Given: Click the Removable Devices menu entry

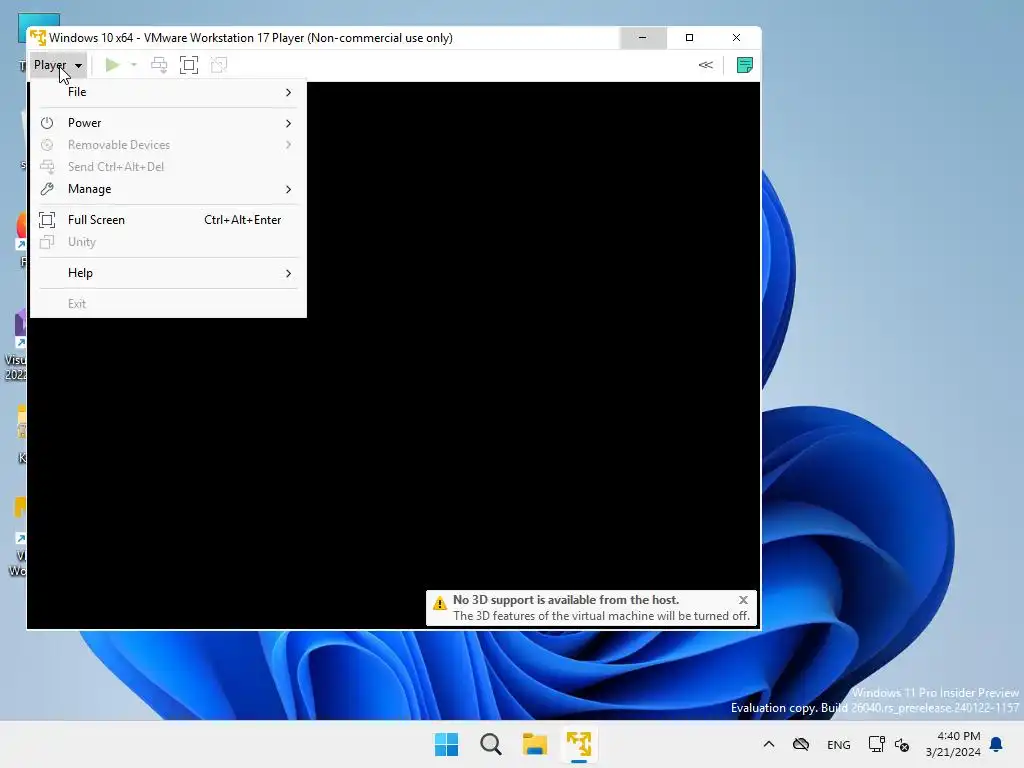Looking at the screenshot, I should pyautogui.click(x=168, y=145).
